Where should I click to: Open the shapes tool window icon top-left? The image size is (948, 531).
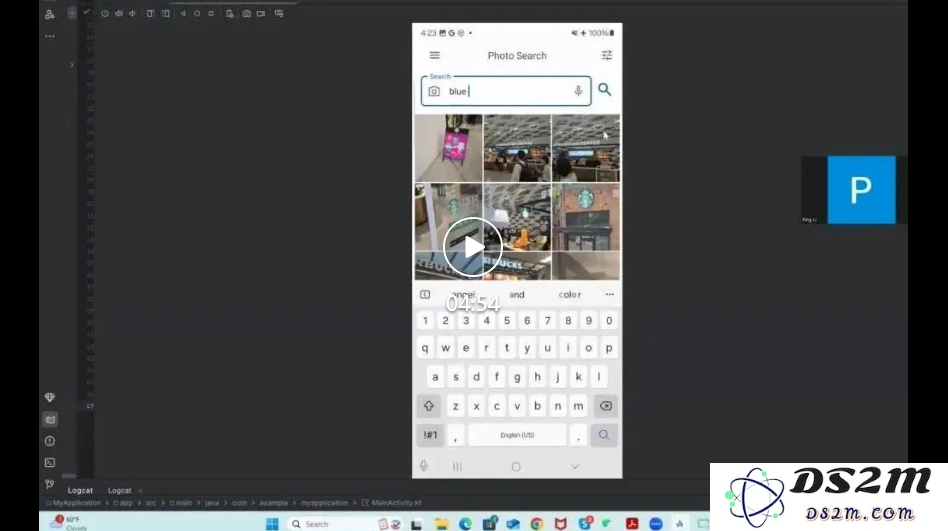[x=50, y=14]
